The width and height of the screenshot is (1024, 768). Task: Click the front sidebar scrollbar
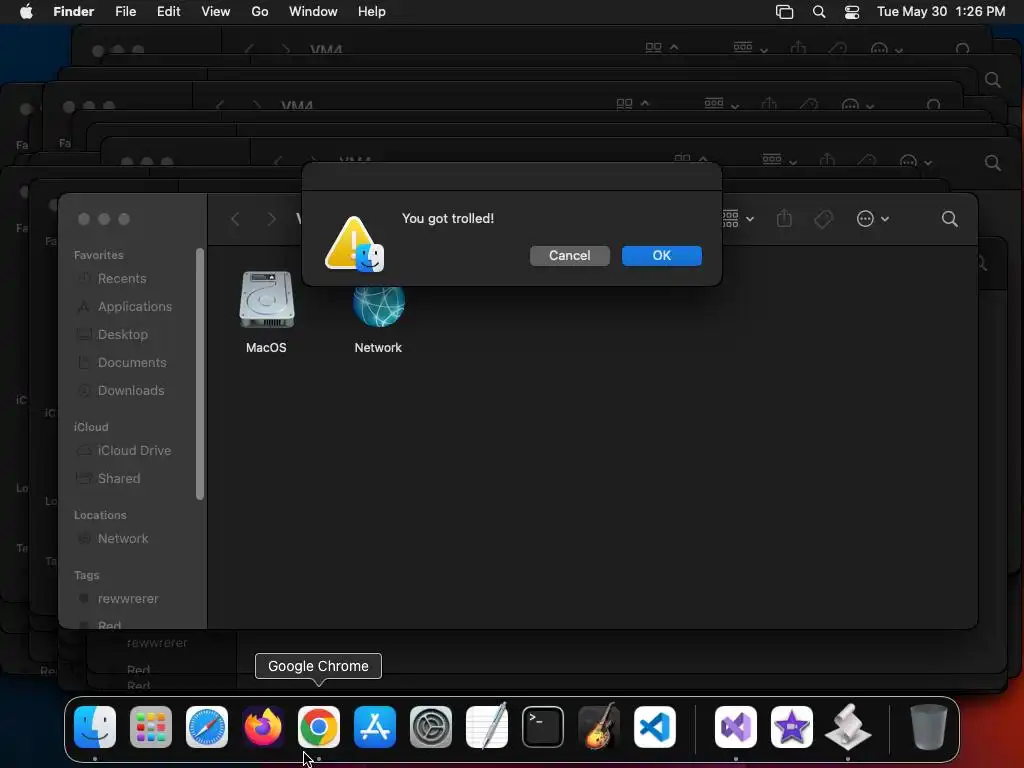pos(200,374)
